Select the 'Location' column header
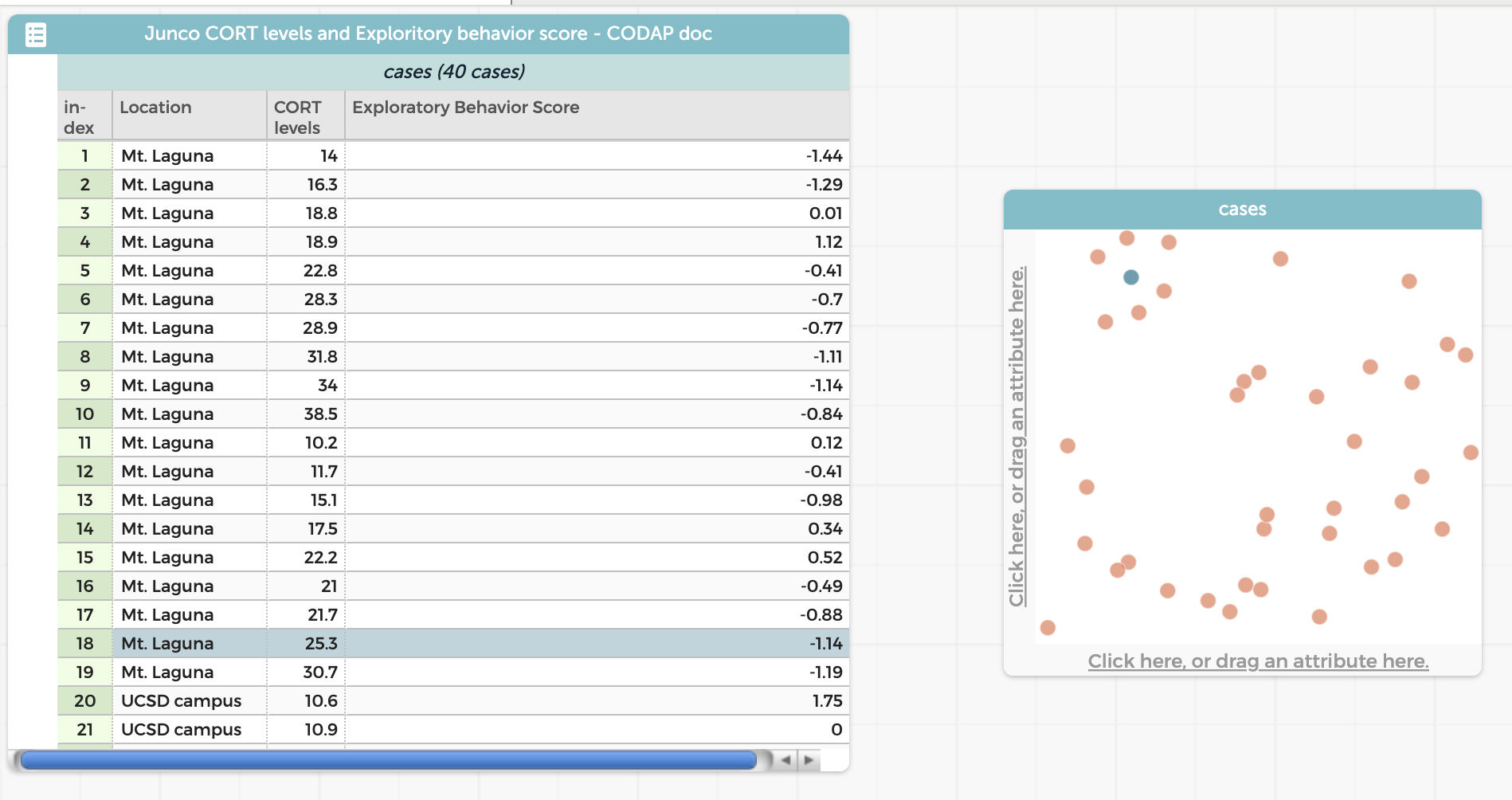 [x=156, y=107]
